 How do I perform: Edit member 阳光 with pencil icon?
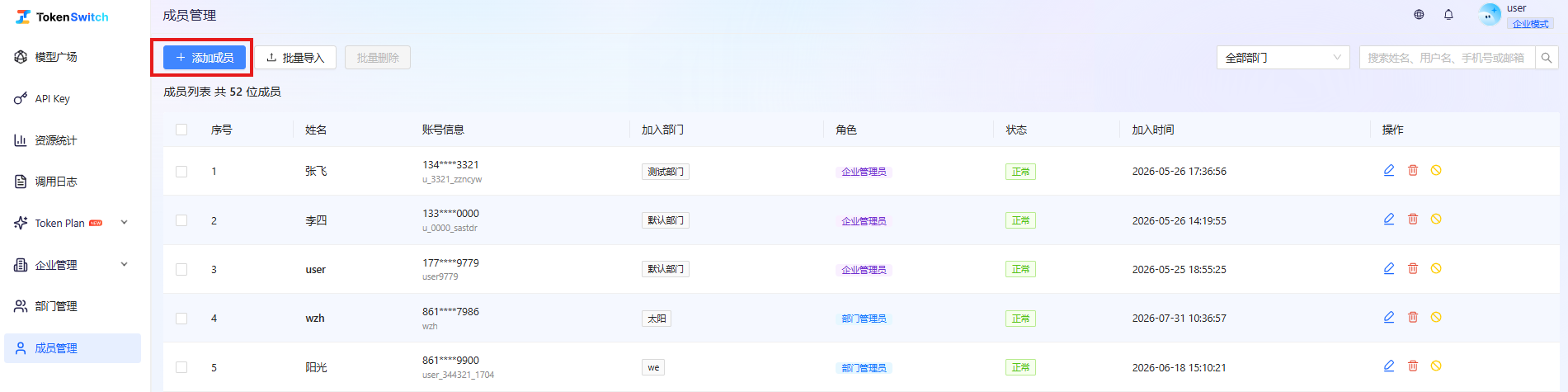point(1389,366)
